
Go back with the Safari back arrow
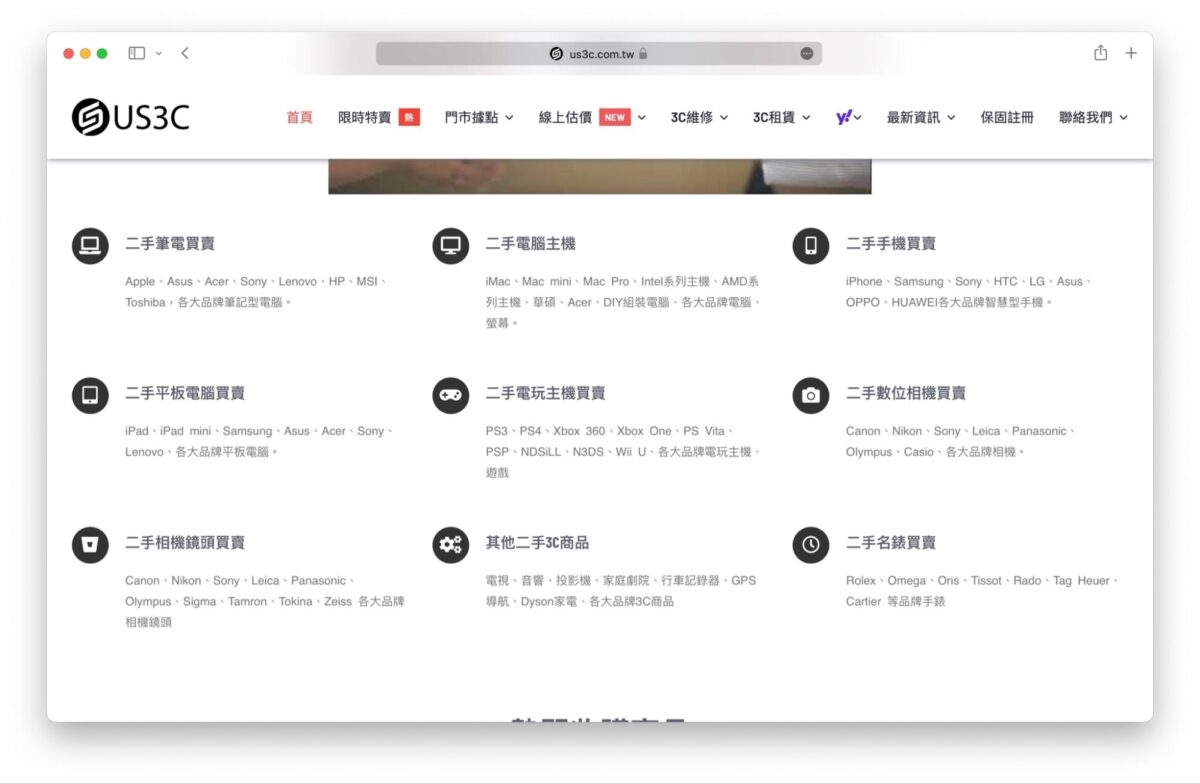pos(185,53)
